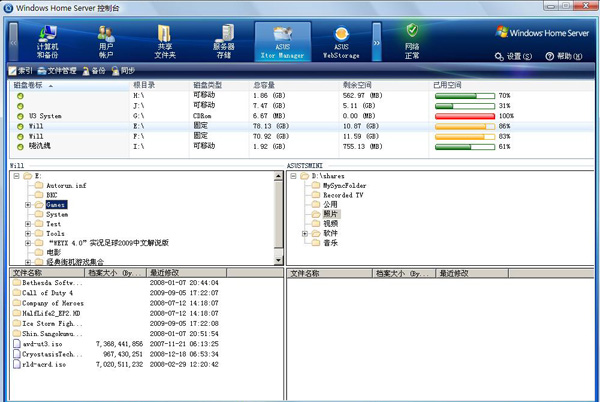Image resolution: width=600 pixels, height=402 pixels.
Task: Select the H:\ drive row
Action: coord(302,96)
